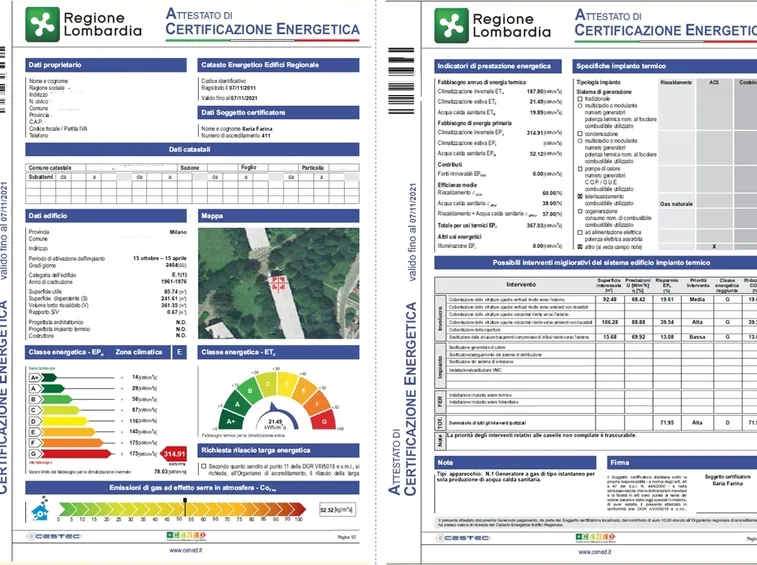Viewport: 757px width, 565px height.
Task: Click the 'Dati edificio' section header
Action: click(106, 216)
